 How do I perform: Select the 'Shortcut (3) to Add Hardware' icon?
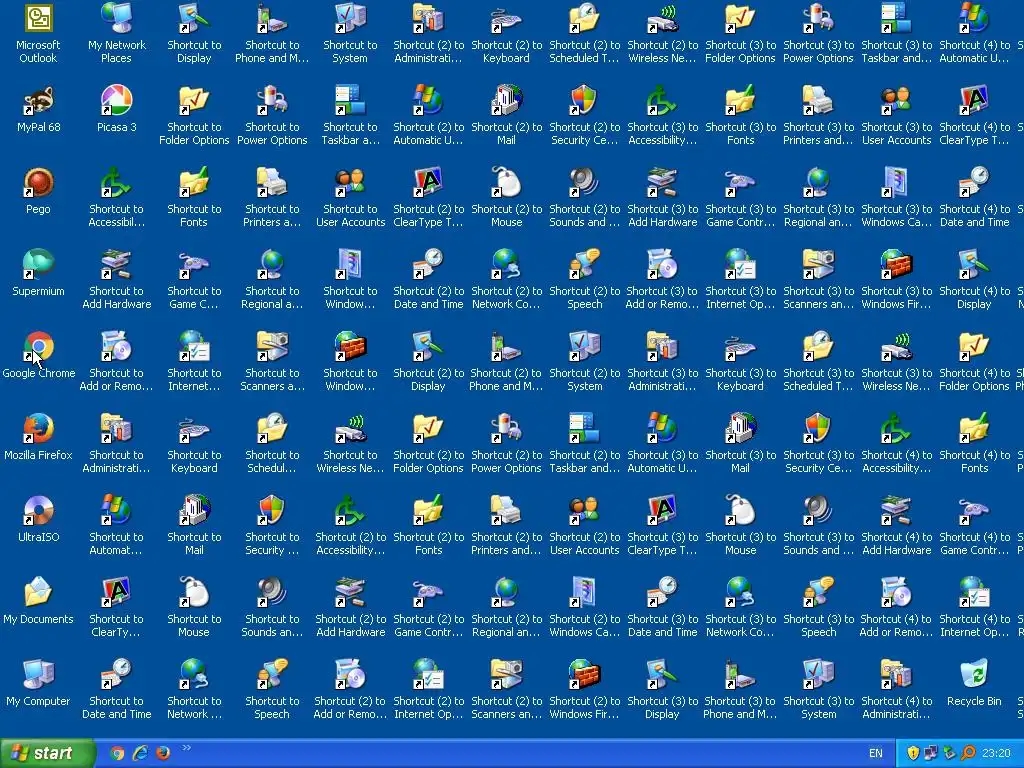(662, 183)
